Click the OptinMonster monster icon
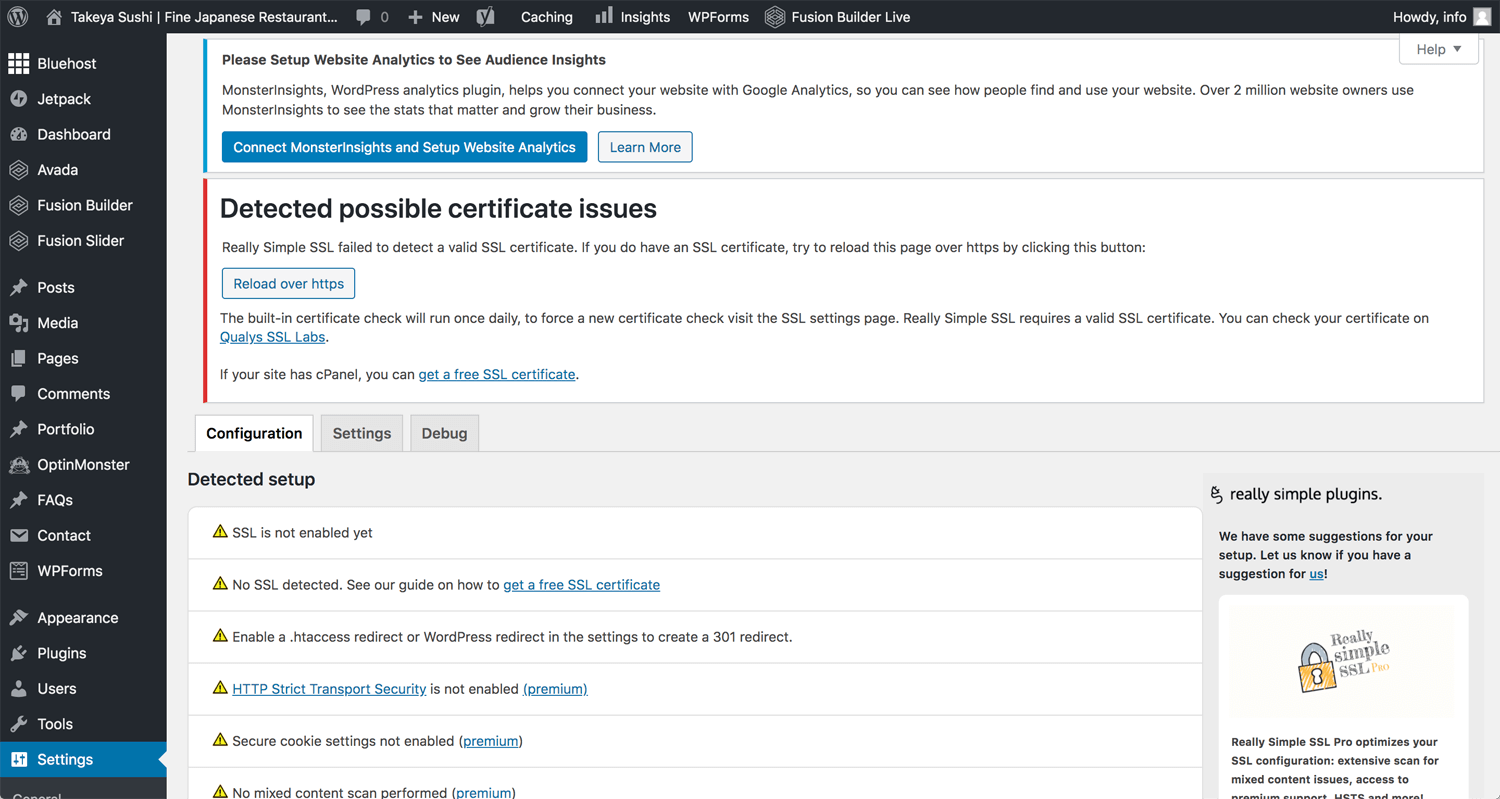 click(19, 465)
